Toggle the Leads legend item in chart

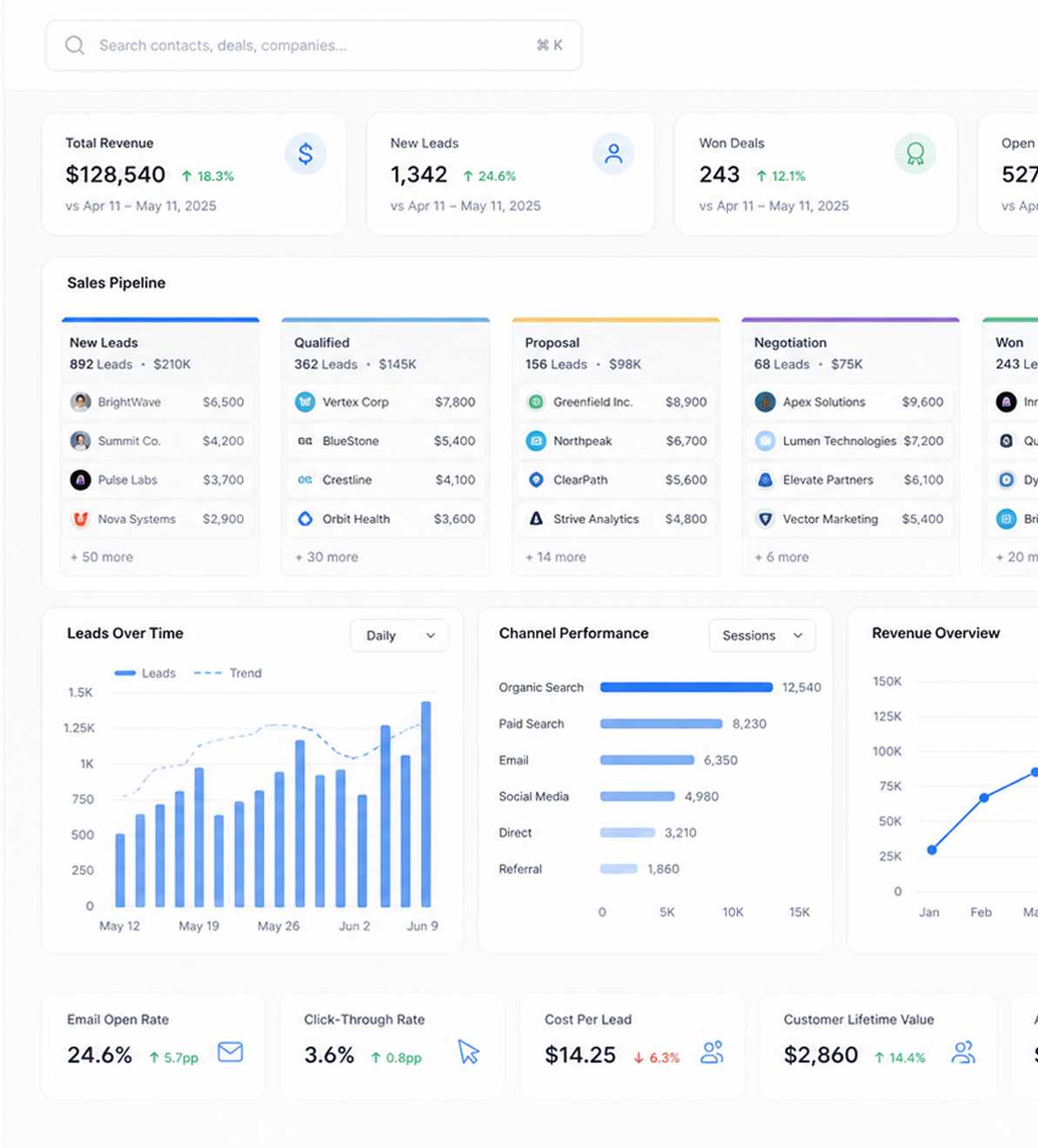[x=145, y=673]
